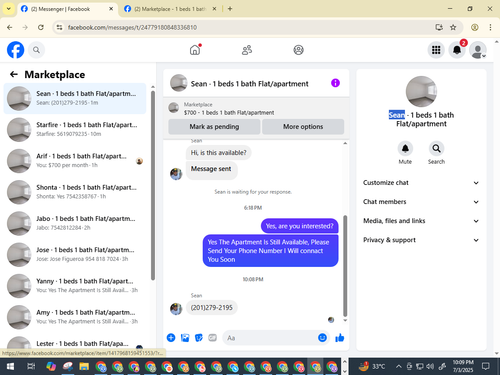
Task: Mute the conversation with the bell icon
Action: click(405, 148)
